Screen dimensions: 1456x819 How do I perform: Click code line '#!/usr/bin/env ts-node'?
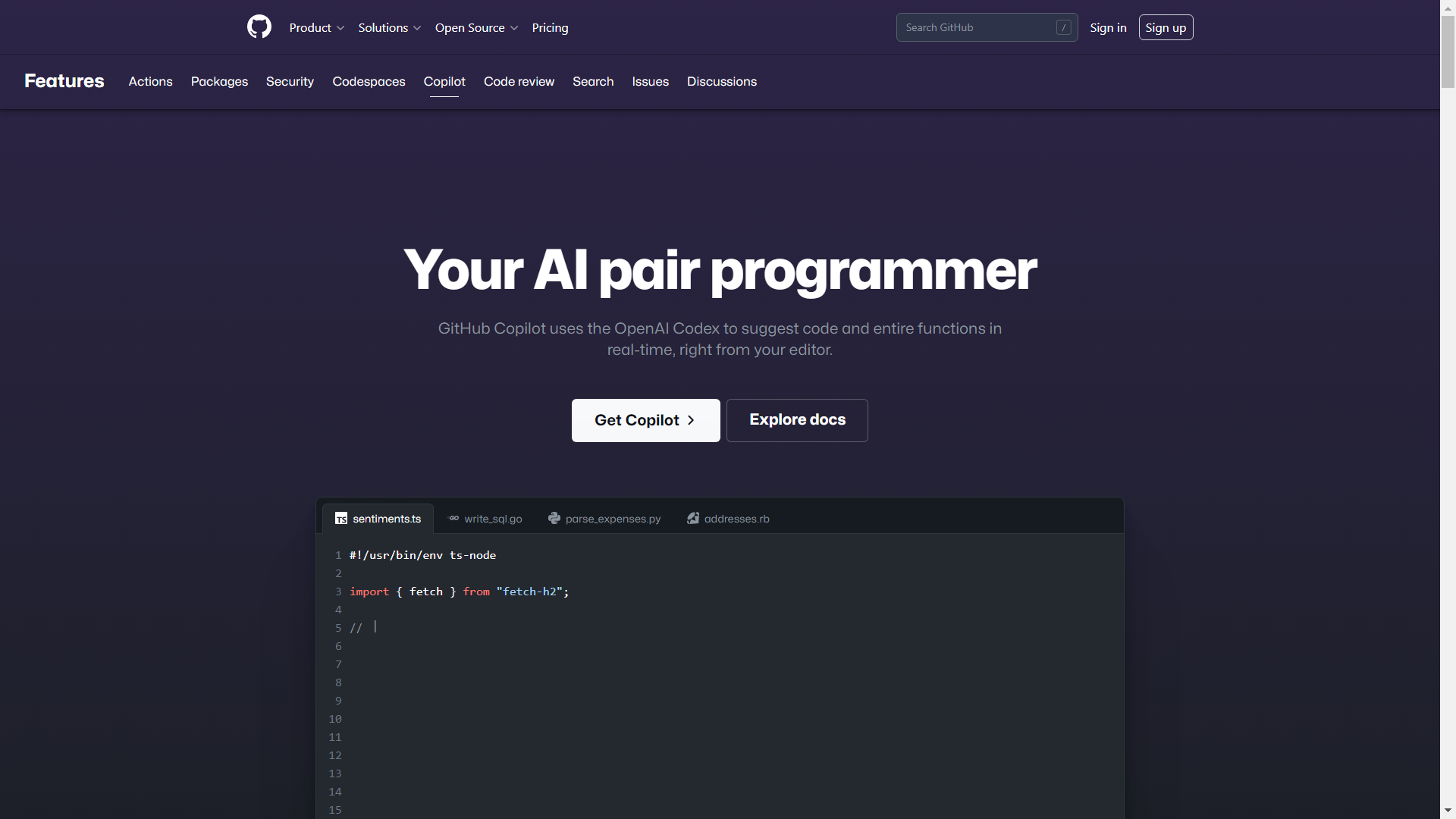422,555
